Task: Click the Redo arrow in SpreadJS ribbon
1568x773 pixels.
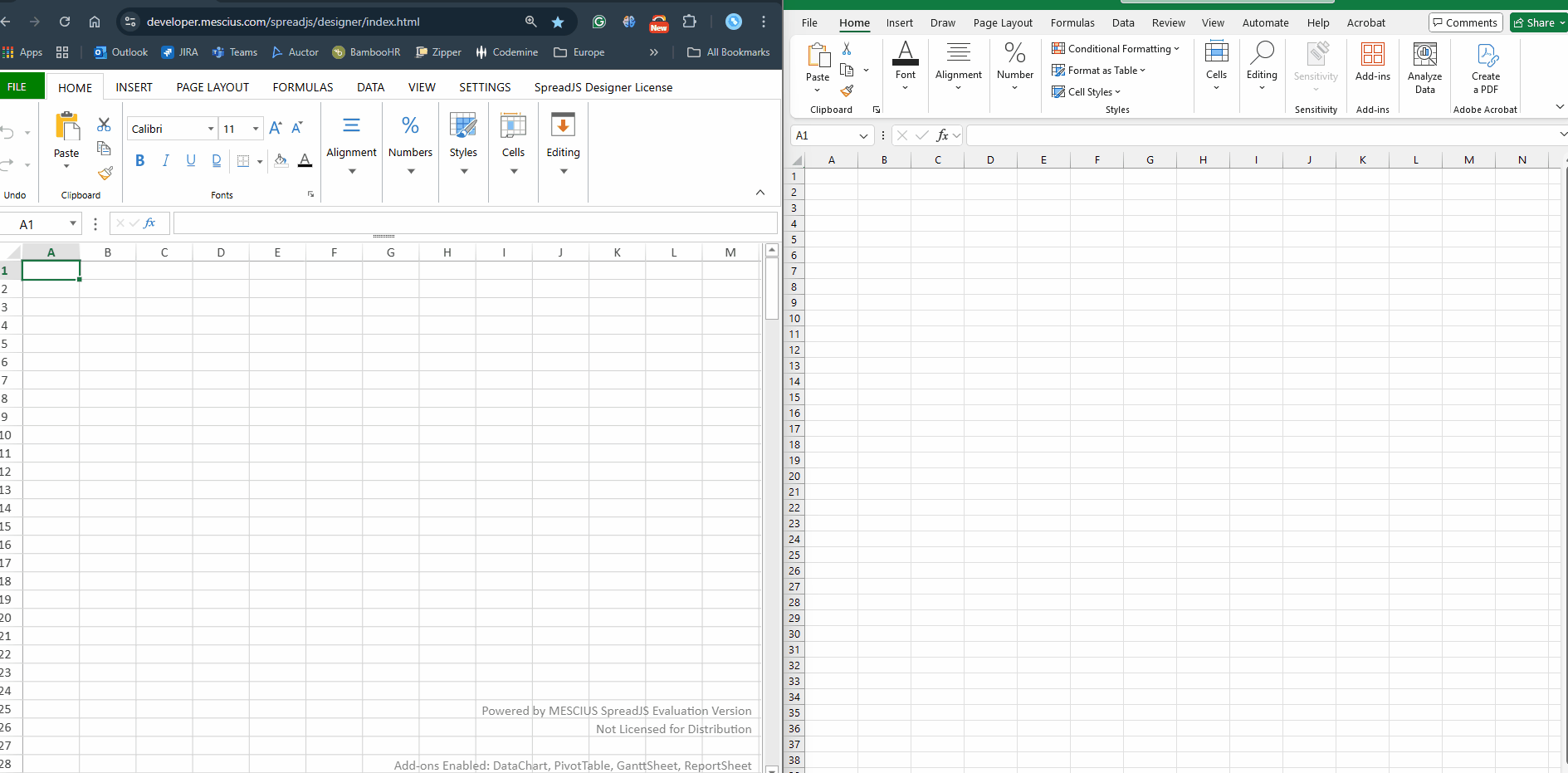Action: pyautogui.click(x=7, y=164)
